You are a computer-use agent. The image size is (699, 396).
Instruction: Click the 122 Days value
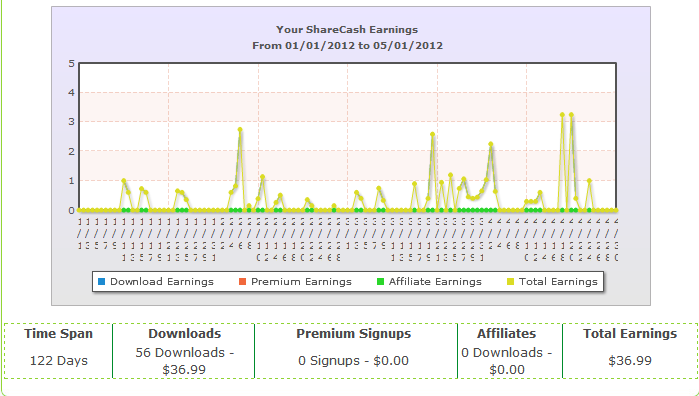click(x=58, y=360)
